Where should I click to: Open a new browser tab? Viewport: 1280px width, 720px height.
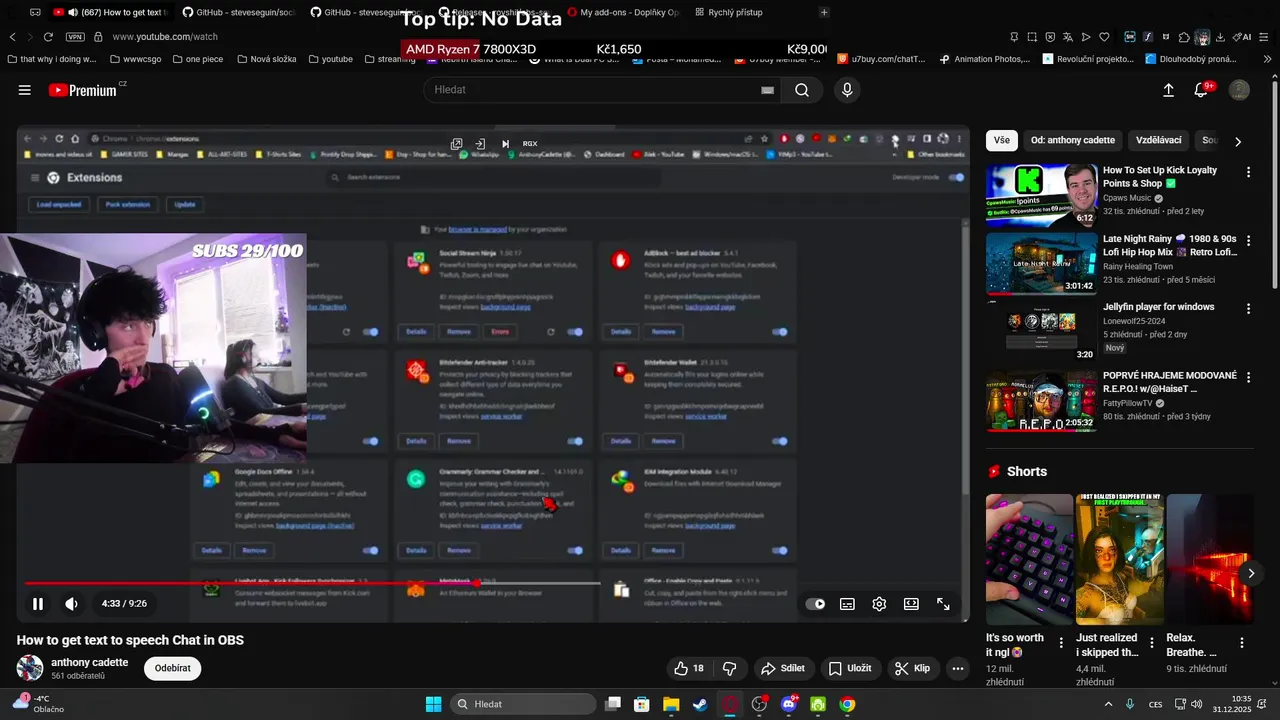coord(824,12)
